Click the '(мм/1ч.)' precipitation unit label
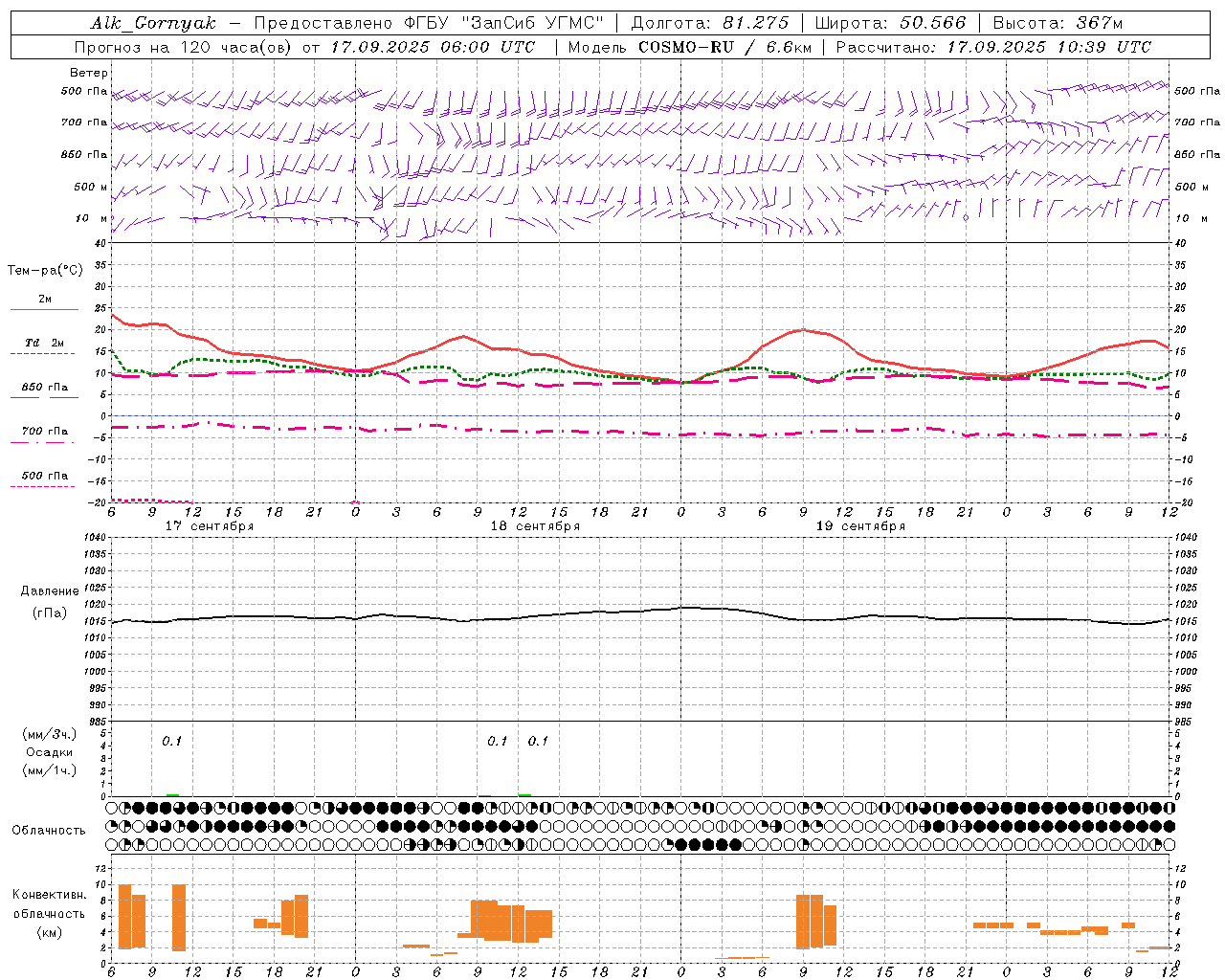Image resolution: width=1225 pixels, height=980 pixels. pos(50,770)
